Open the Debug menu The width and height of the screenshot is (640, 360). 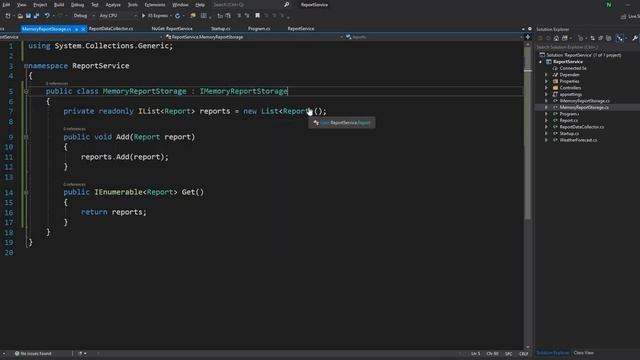click(77, 4)
